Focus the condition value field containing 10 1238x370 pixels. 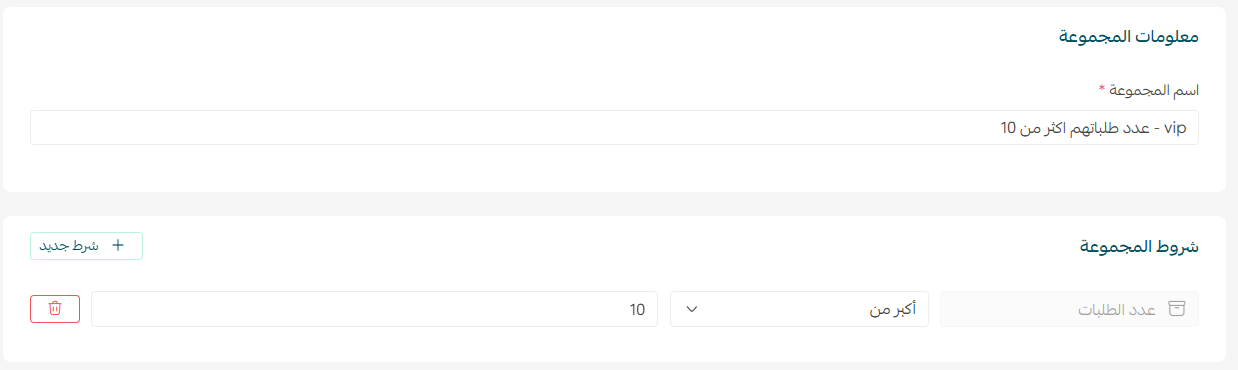pyautogui.click(x=374, y=309)
